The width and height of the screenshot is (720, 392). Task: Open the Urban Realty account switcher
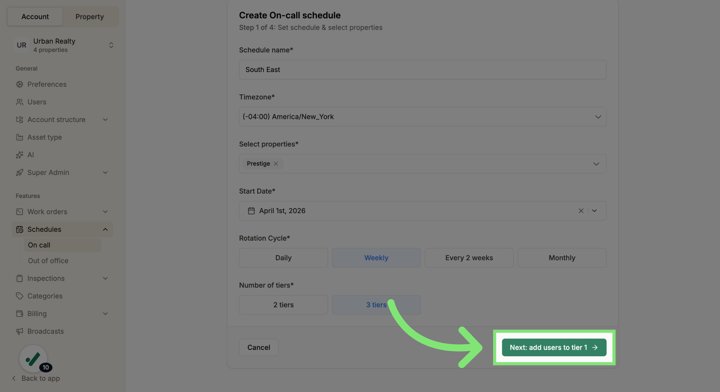(x=111, y=45)
